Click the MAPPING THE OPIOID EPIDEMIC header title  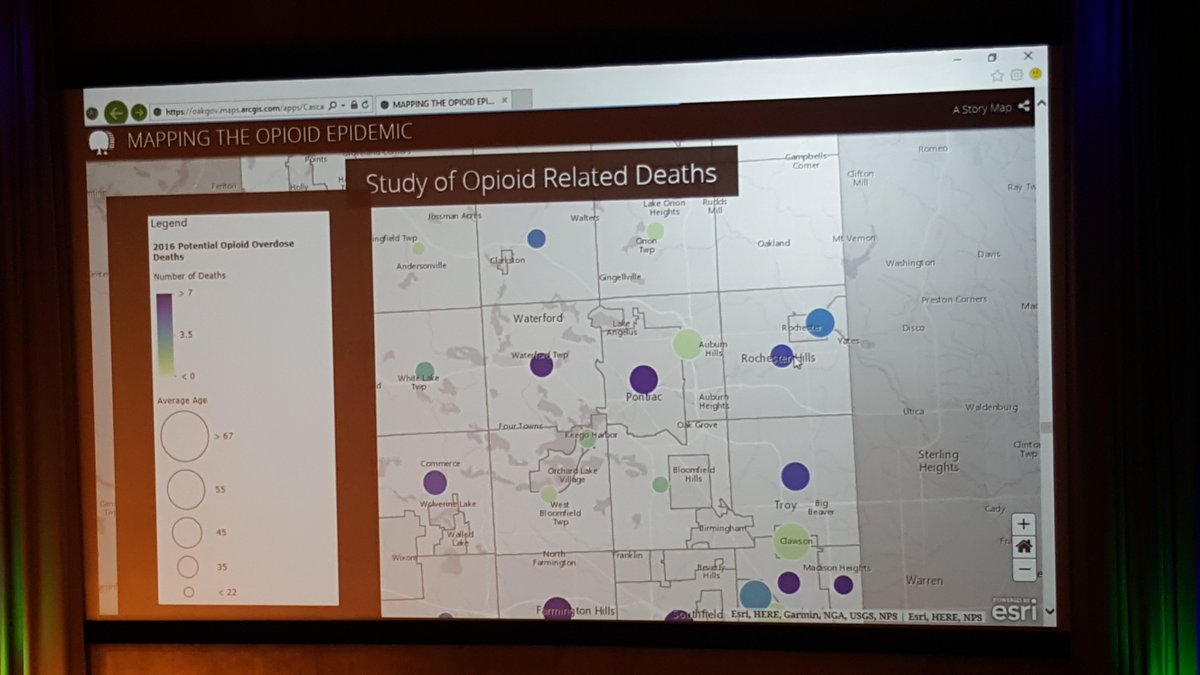click(x=269, y=135)
